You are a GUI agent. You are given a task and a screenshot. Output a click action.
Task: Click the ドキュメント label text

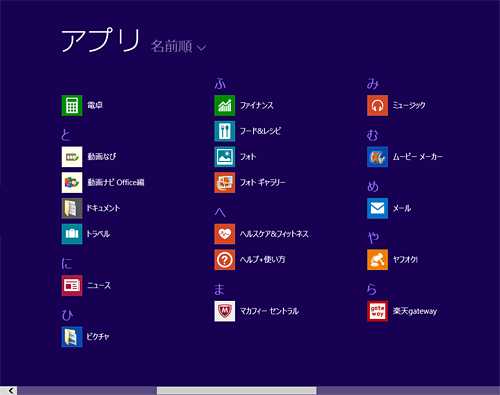[x=103, y=208]
